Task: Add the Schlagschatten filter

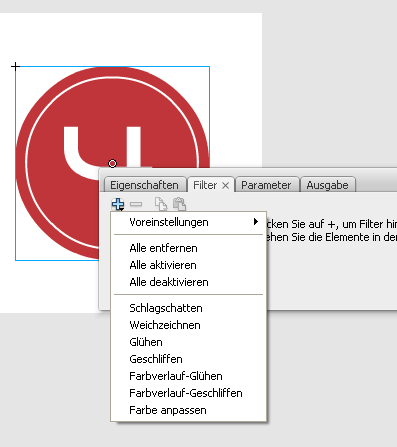Action: tap(189, 308)
